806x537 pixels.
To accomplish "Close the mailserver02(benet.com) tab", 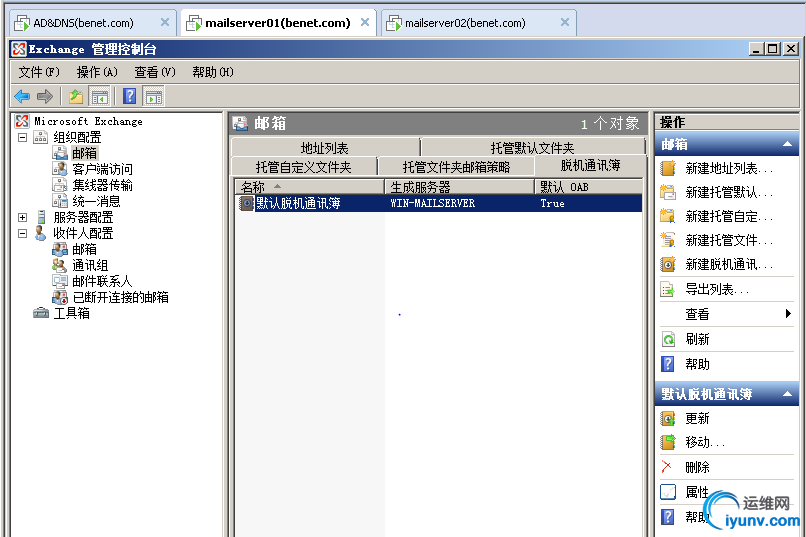I will pyautogui.click(x=565, y=22).
